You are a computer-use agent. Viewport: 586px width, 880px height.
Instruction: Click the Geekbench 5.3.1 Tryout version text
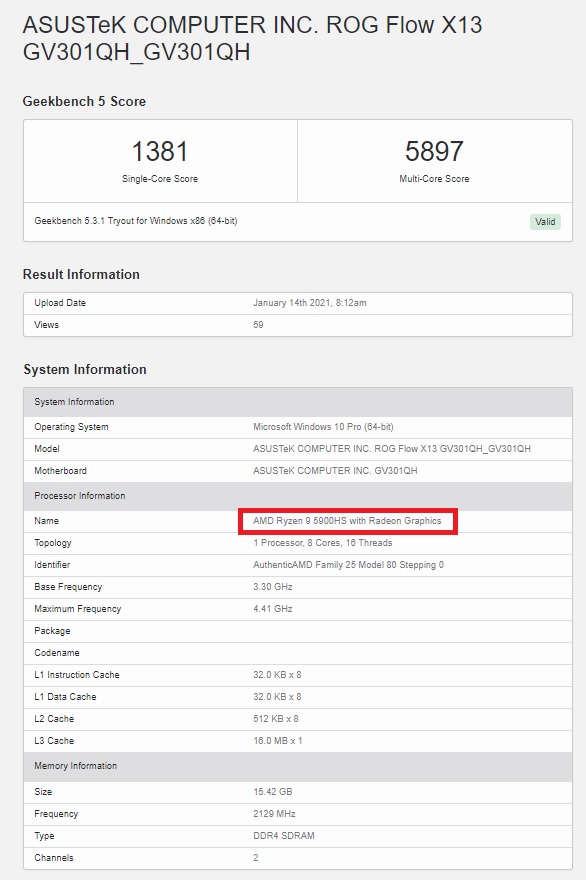[x=136, y=221]
